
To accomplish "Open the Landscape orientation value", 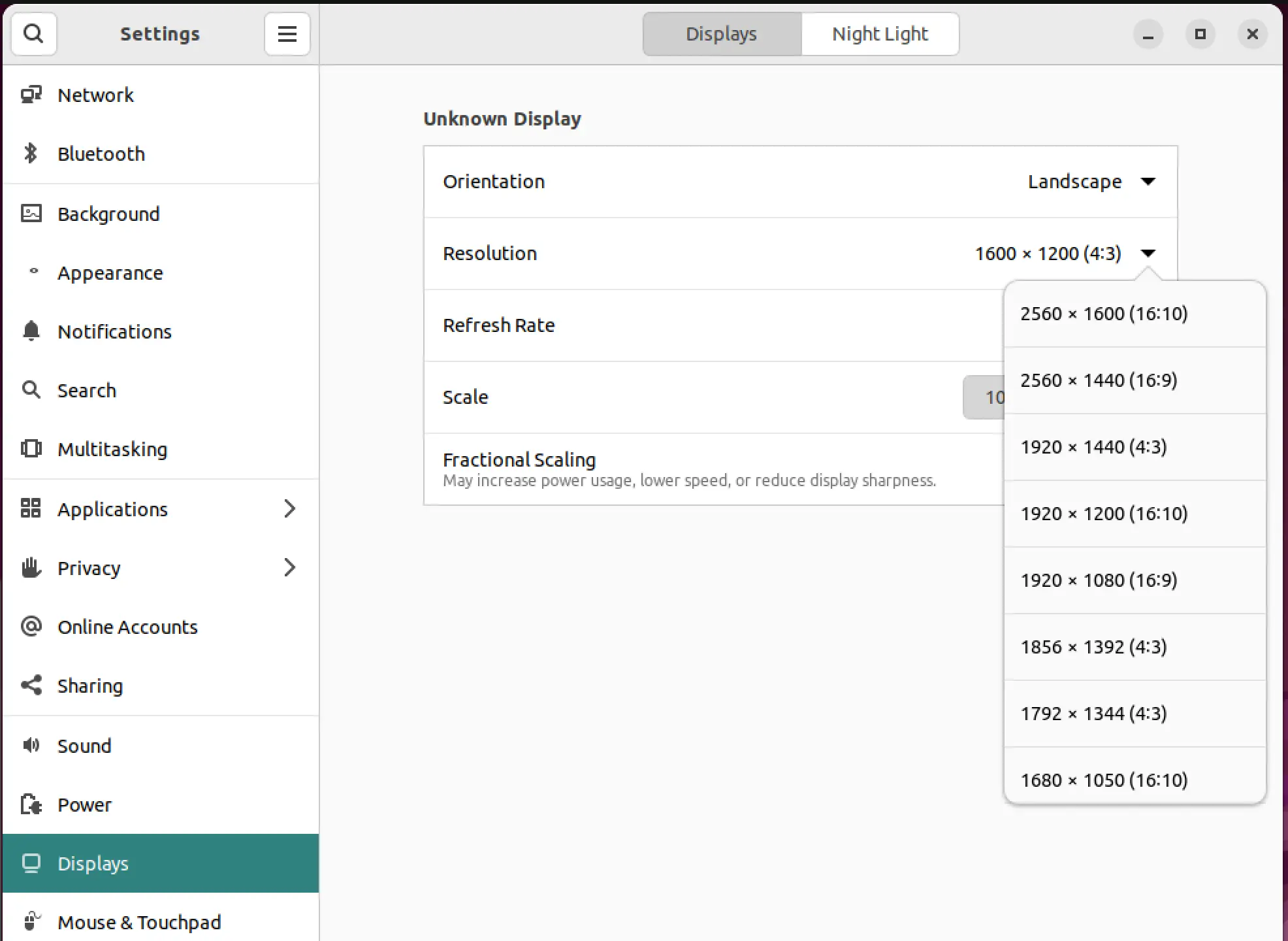I will click(1074, 182).
